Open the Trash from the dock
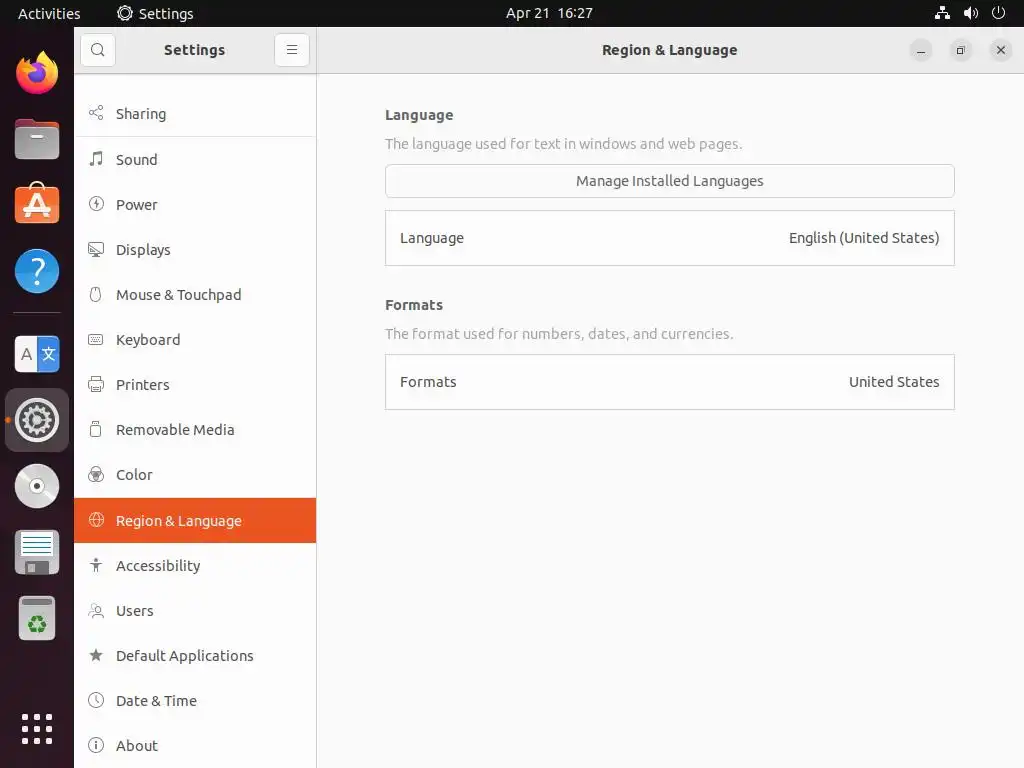 tap(37, 619)
